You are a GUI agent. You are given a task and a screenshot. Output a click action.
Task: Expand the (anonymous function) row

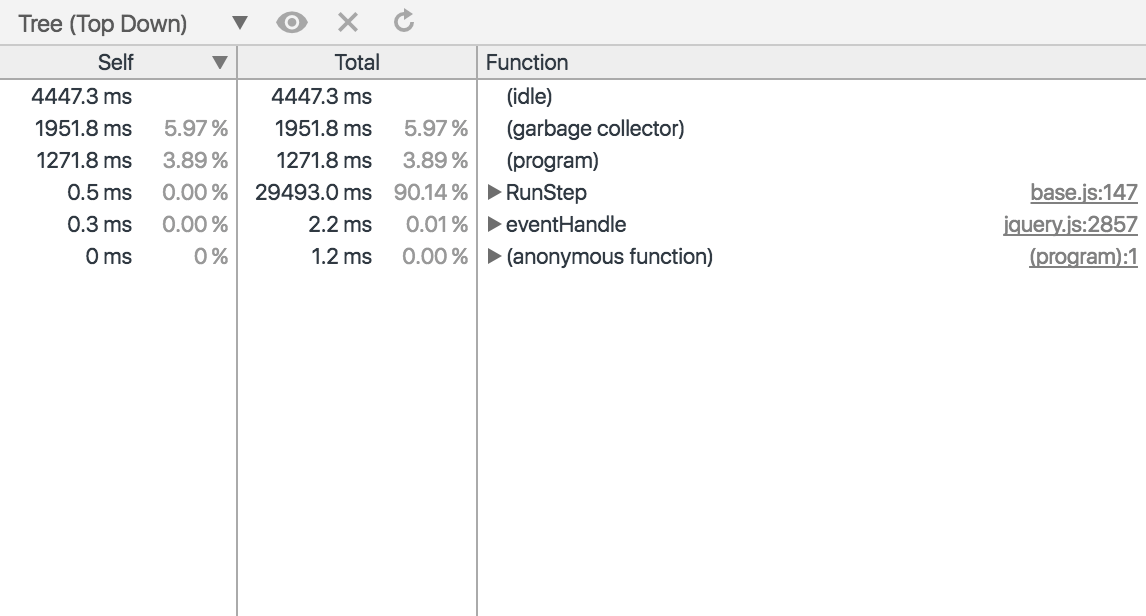(x=494, y=257)
